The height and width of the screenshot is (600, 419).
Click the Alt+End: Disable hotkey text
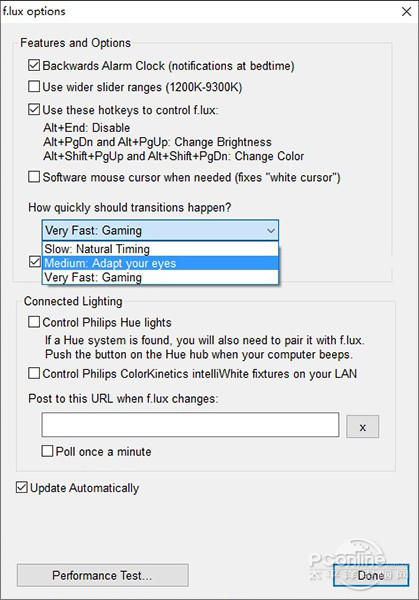[86, 128]
